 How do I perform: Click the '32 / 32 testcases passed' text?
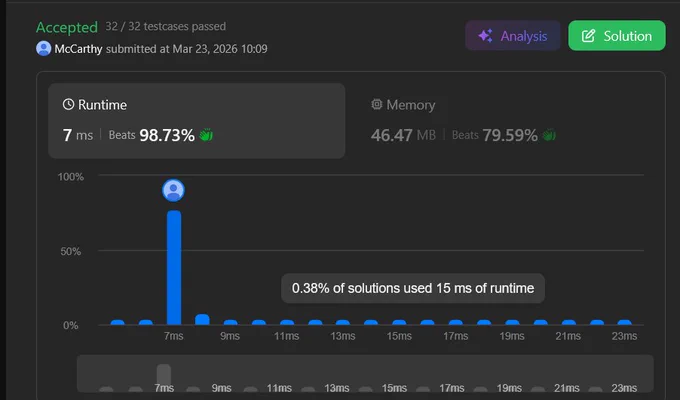pyautogui.click(x=166, y=26)
